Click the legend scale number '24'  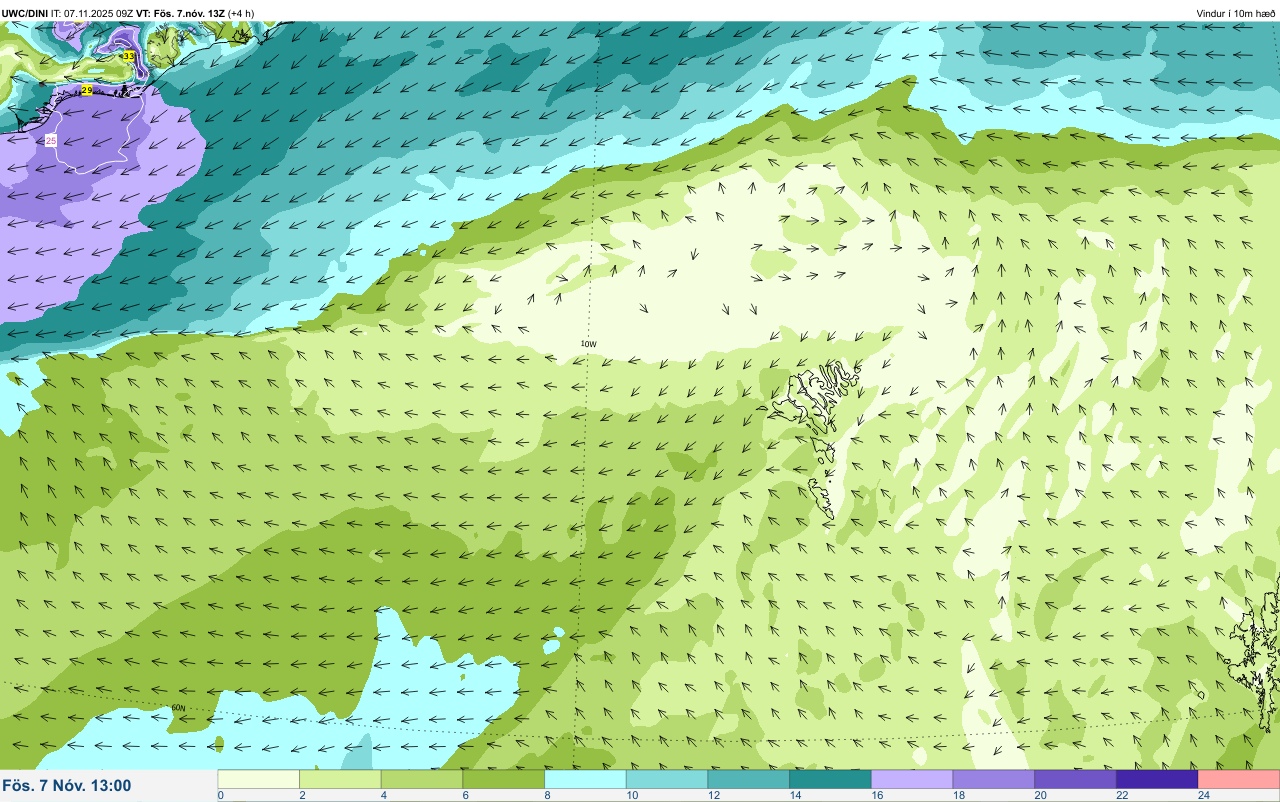point(1204,795)
